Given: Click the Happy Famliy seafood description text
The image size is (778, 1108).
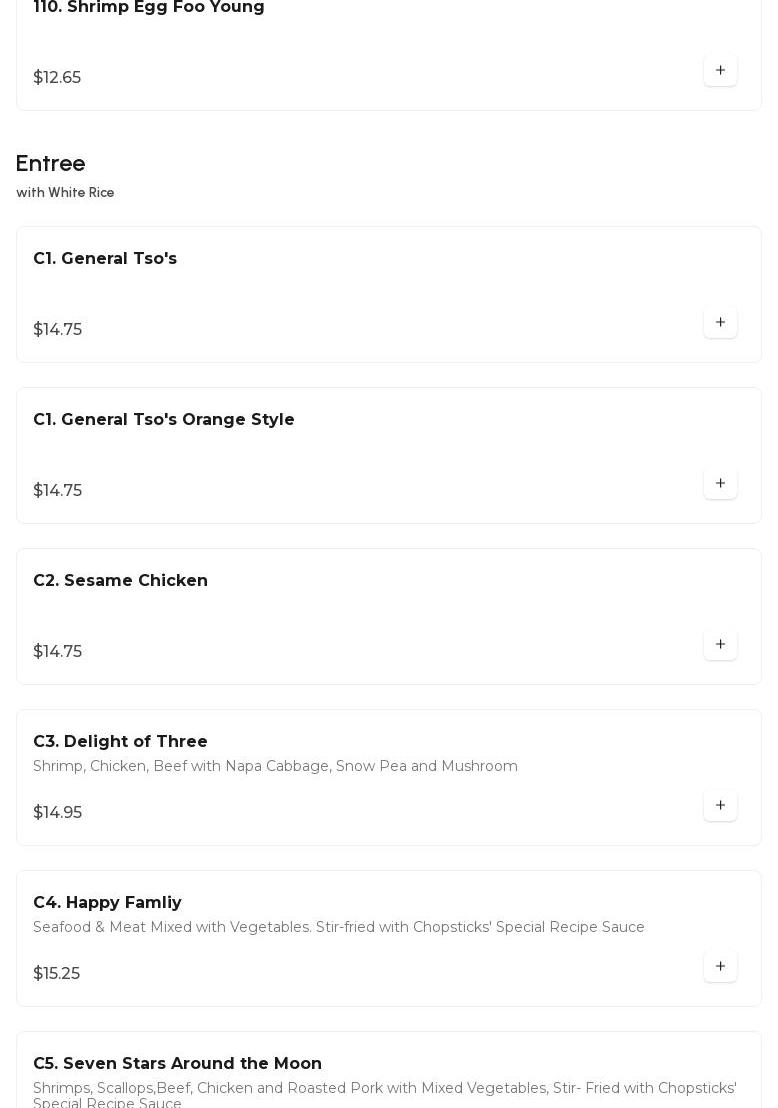Looking at the screenshot, I should pyautogui.click(x=339, y=928).
